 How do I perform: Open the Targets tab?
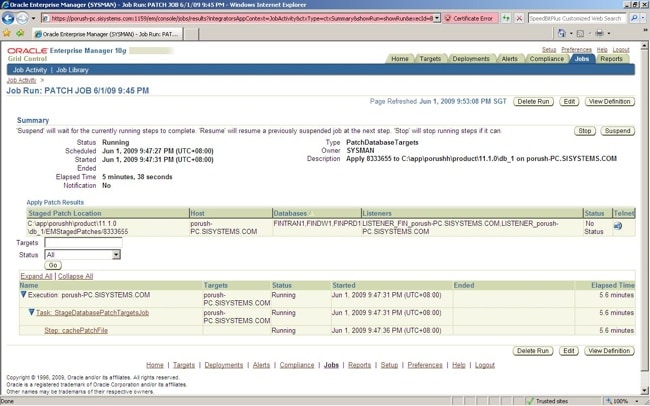(x=430, y=59)
